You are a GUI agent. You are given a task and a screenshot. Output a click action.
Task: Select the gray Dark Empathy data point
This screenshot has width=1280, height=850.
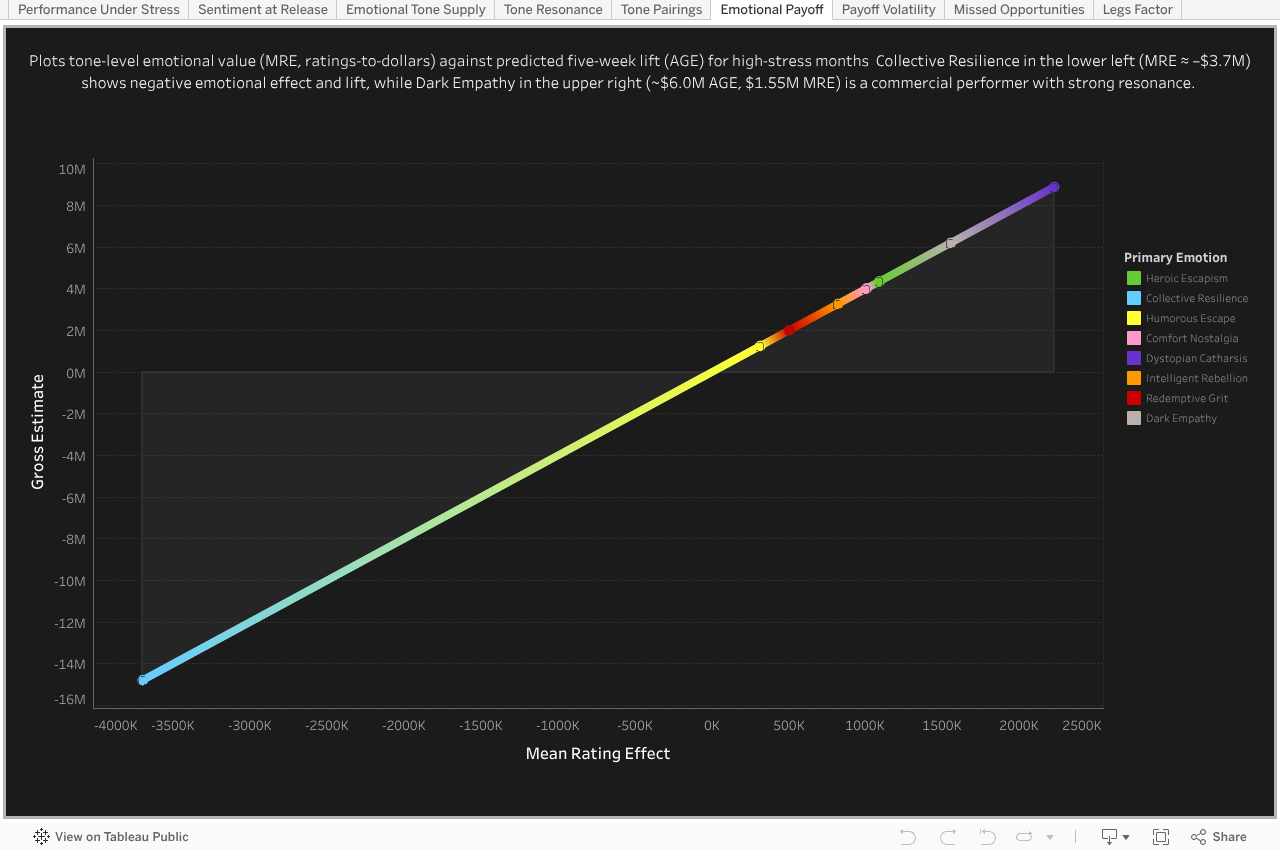951,243
